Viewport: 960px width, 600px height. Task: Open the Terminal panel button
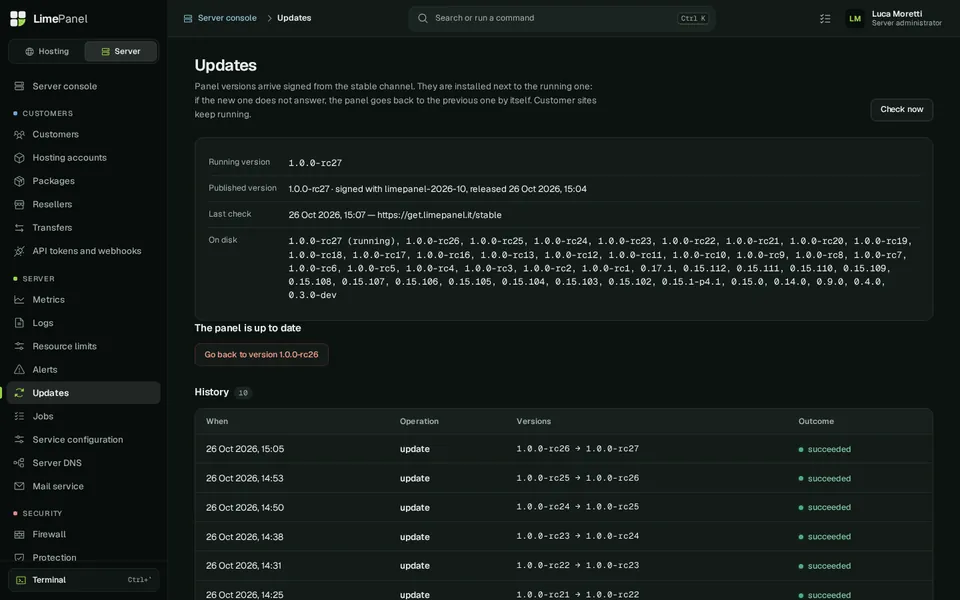point(83,580)
